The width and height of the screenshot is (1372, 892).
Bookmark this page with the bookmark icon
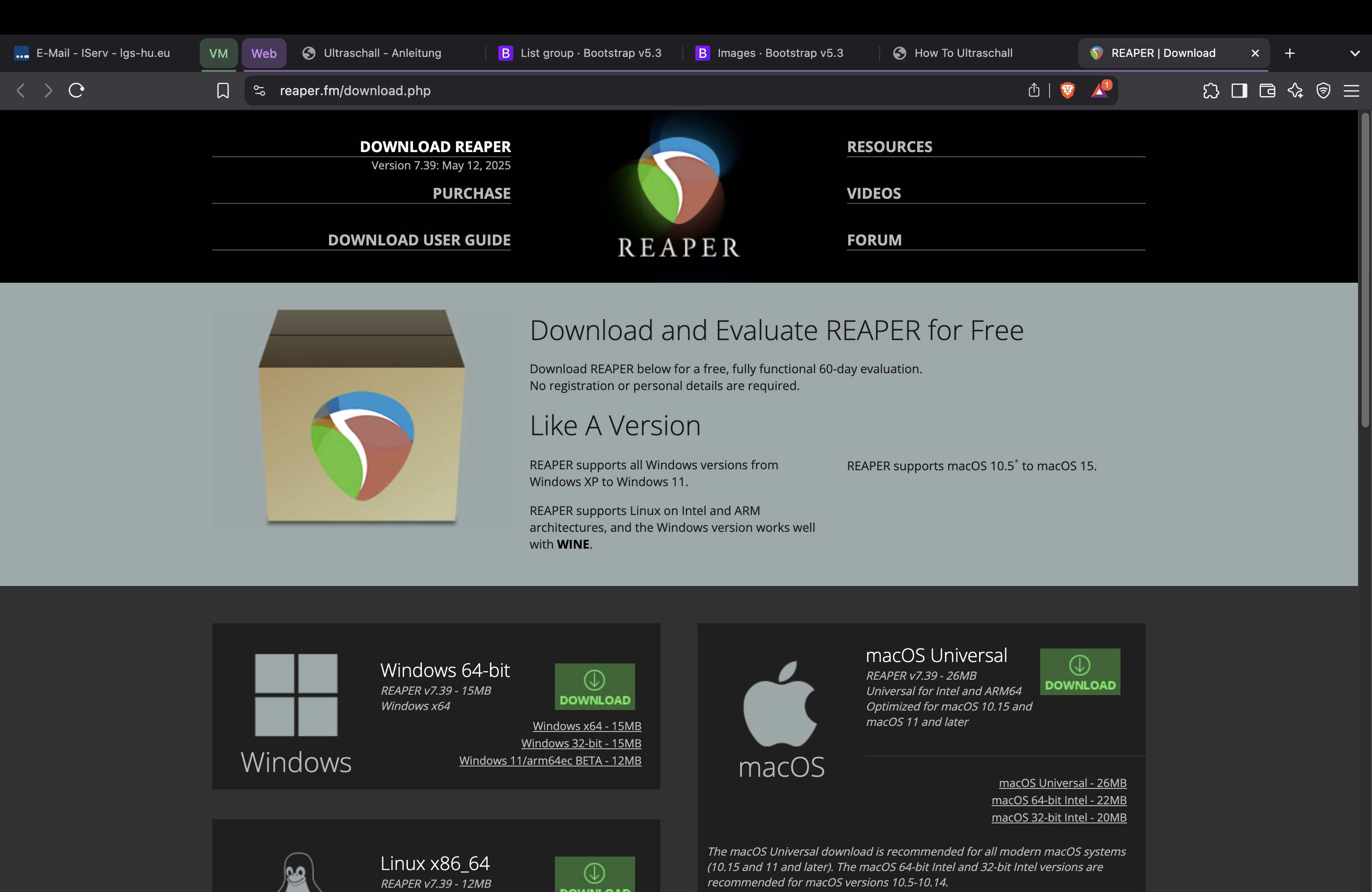point(223,91)
